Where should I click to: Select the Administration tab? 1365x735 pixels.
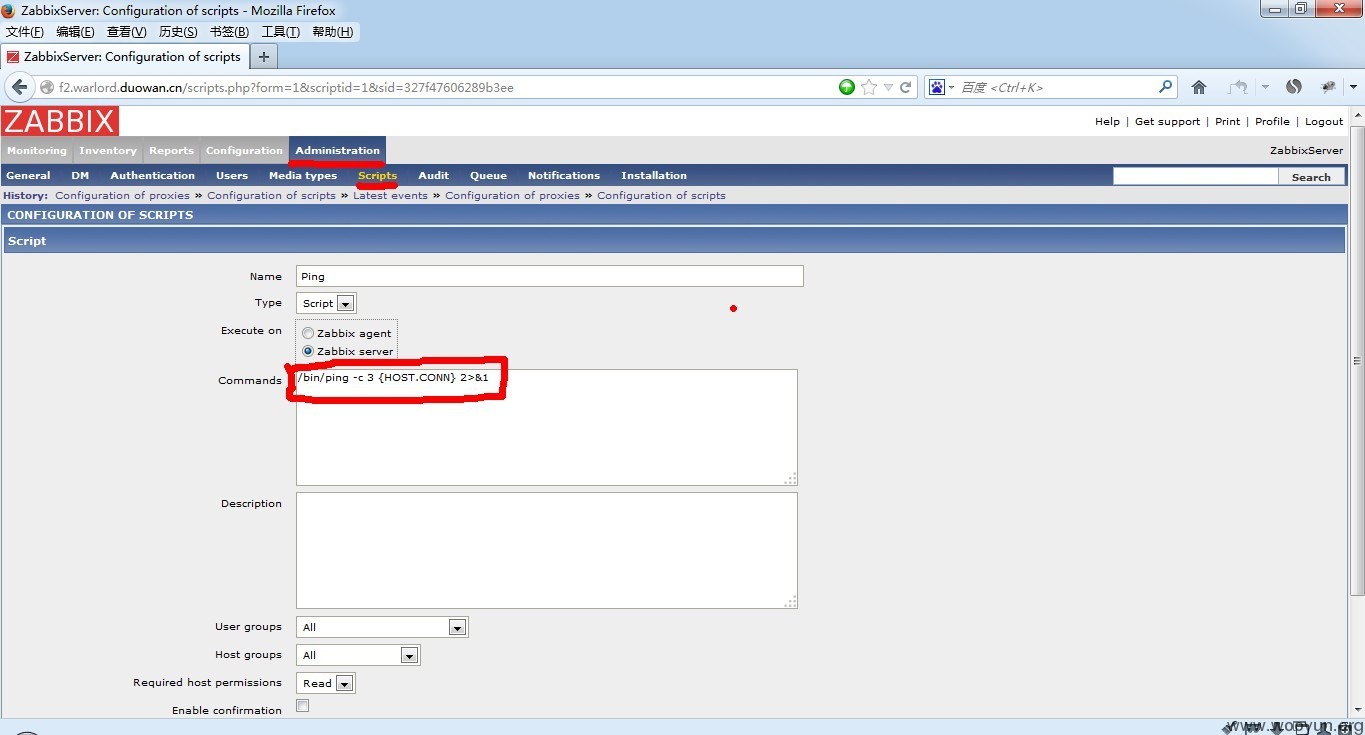point(338,150)
